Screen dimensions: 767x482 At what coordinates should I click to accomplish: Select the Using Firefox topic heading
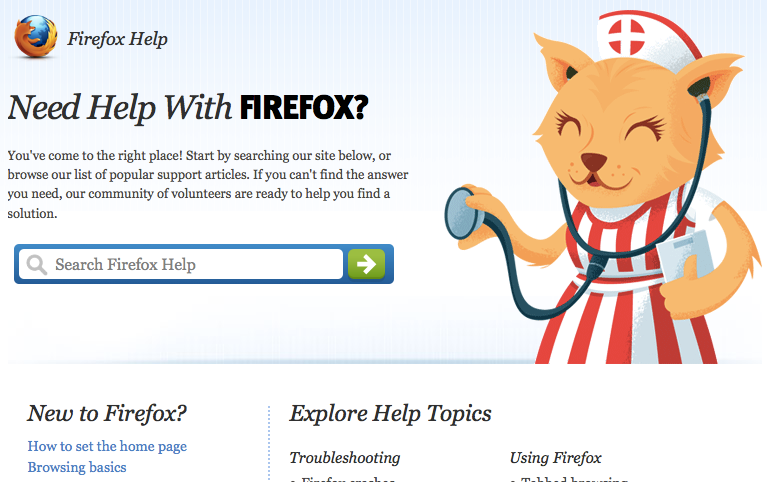pyautogui.click(x=555, y=458)
